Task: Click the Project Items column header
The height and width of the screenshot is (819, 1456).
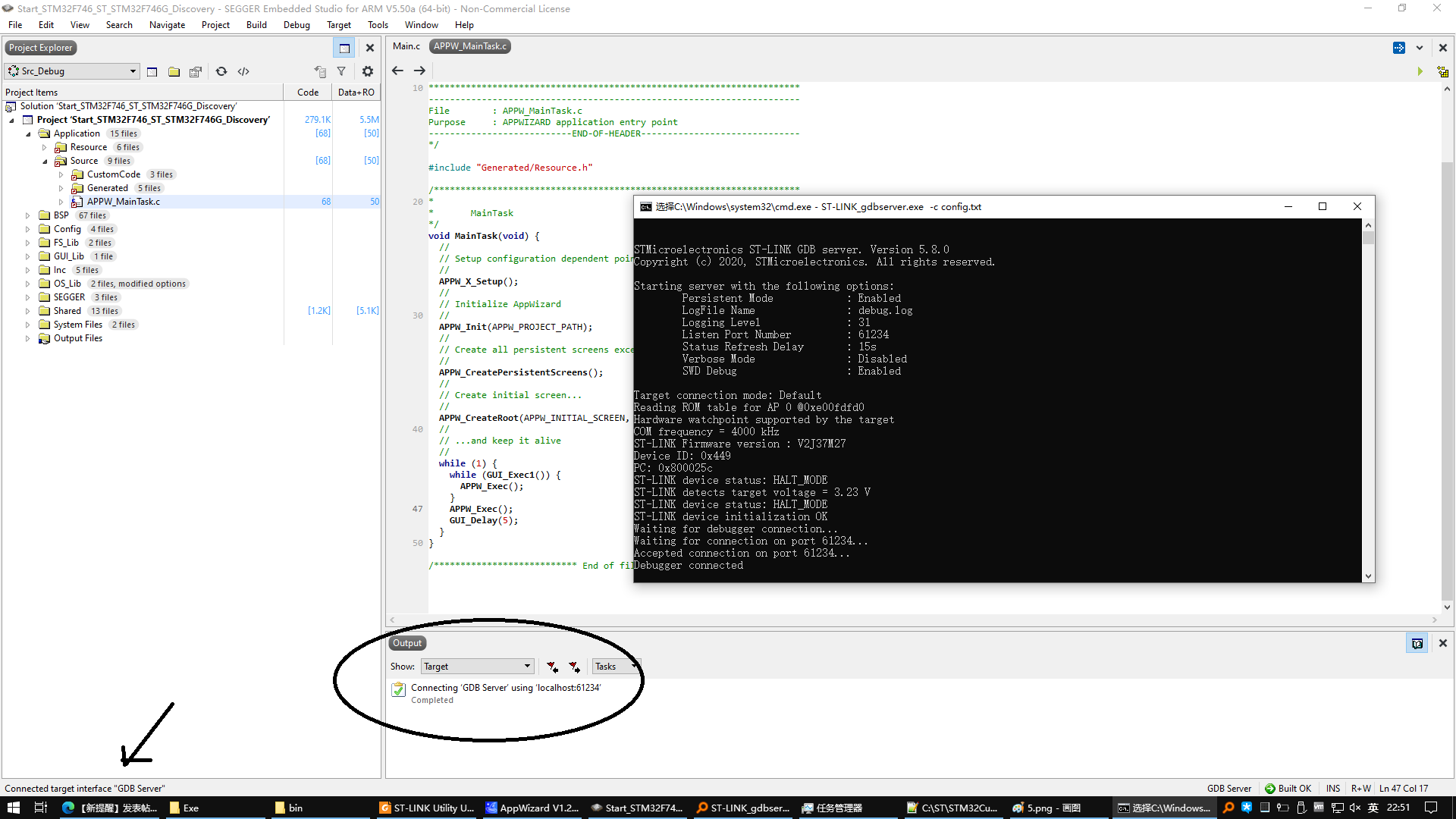Action: click(x=143, y=93)
